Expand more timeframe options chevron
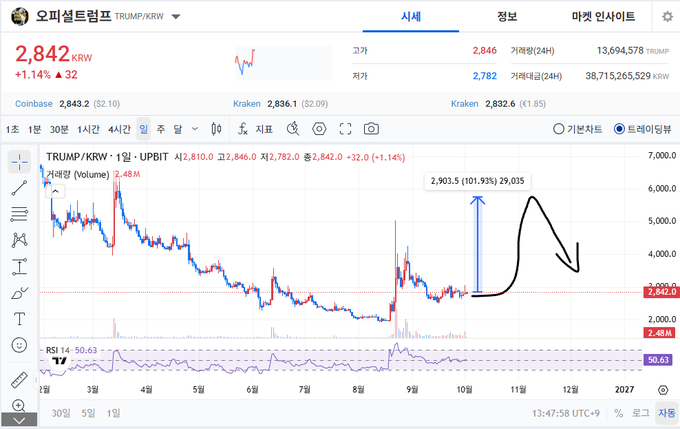Viewport: 680px width, 429px height. pyautogui.click(x=195, y=129)
